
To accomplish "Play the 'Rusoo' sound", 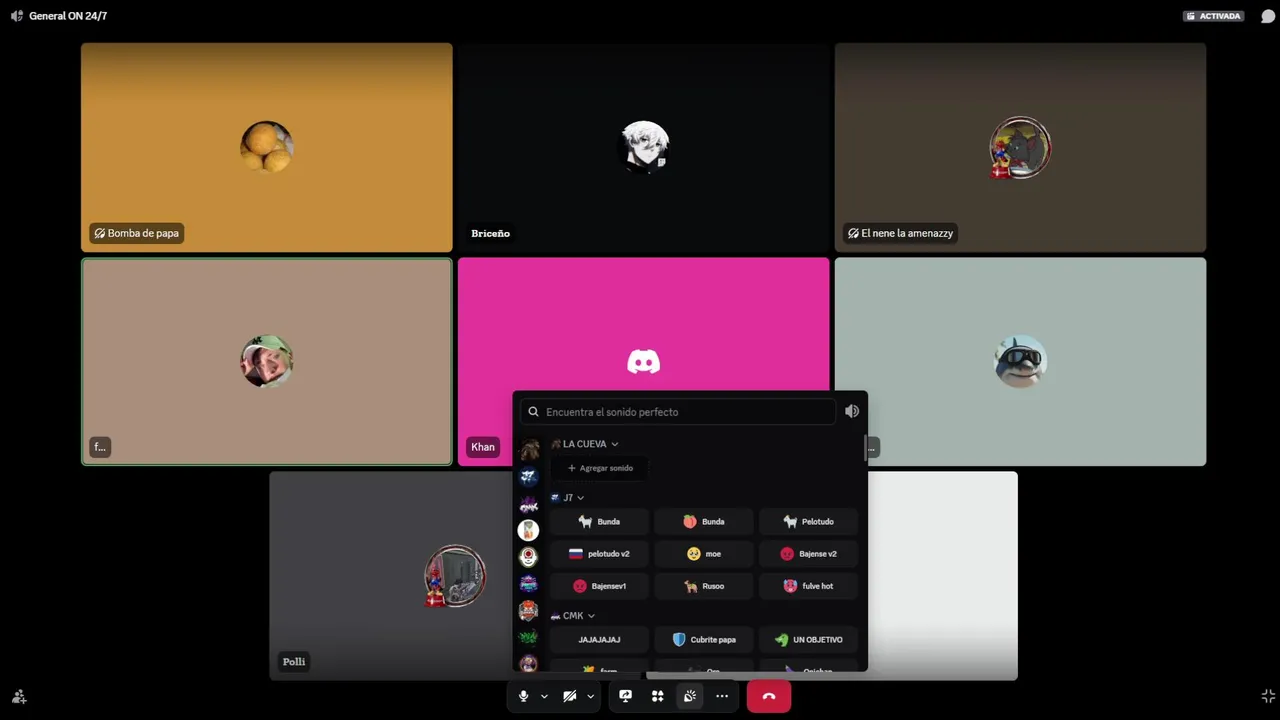I will (x=704, y=586).
